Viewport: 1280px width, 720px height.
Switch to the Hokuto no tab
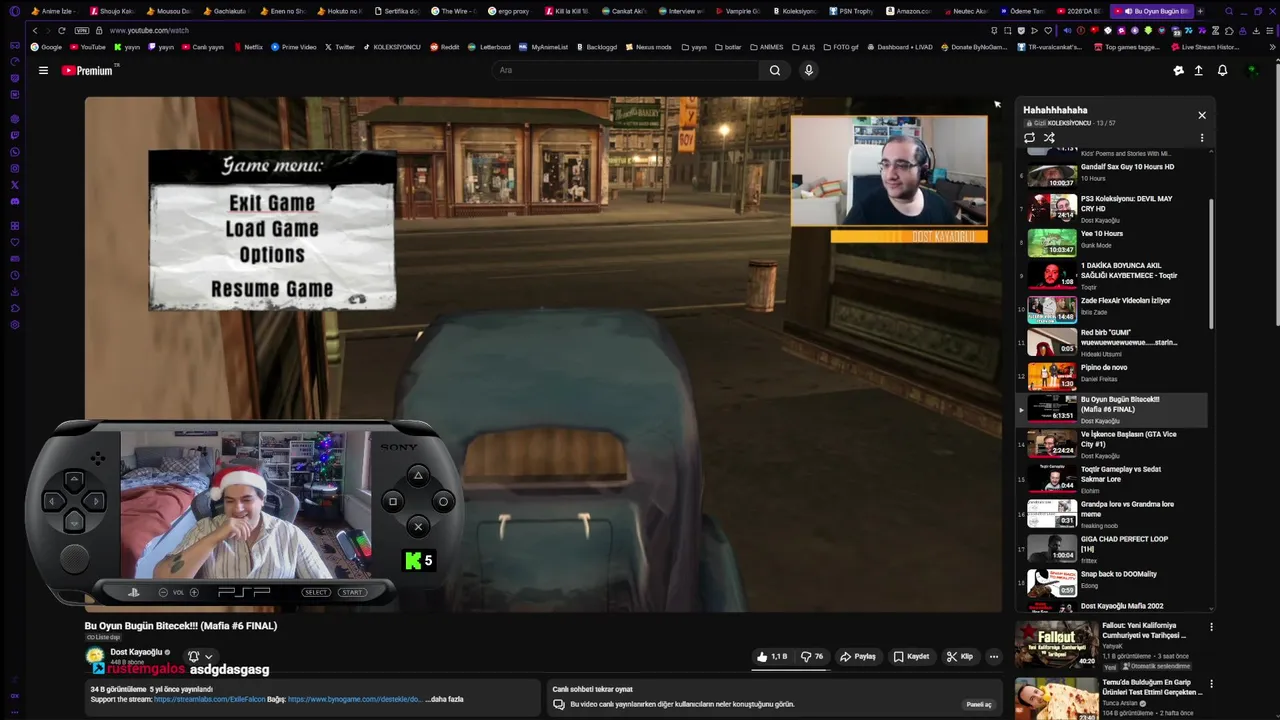click(x=337, y=11)
